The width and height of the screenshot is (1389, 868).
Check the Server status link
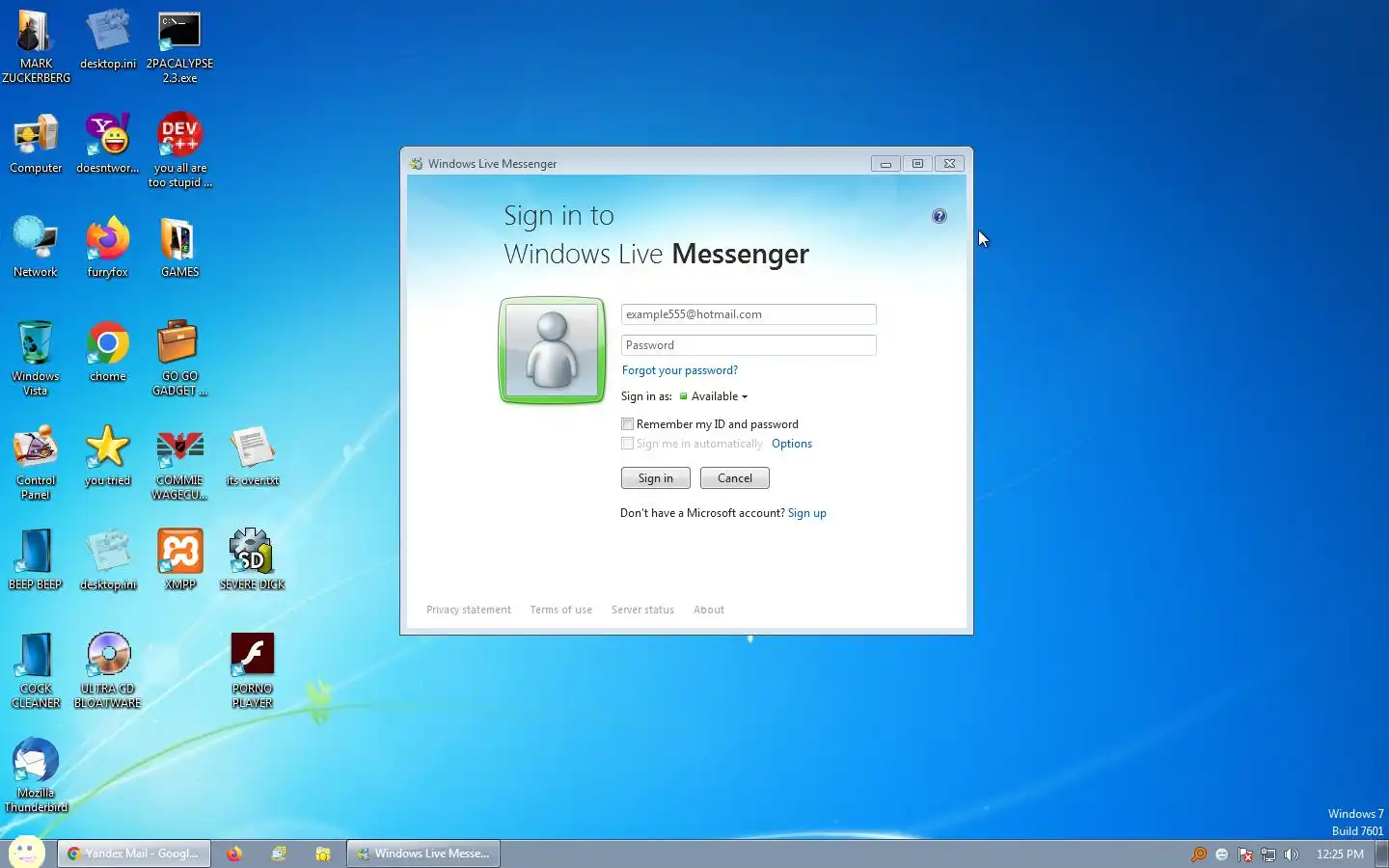pos(642,610)
